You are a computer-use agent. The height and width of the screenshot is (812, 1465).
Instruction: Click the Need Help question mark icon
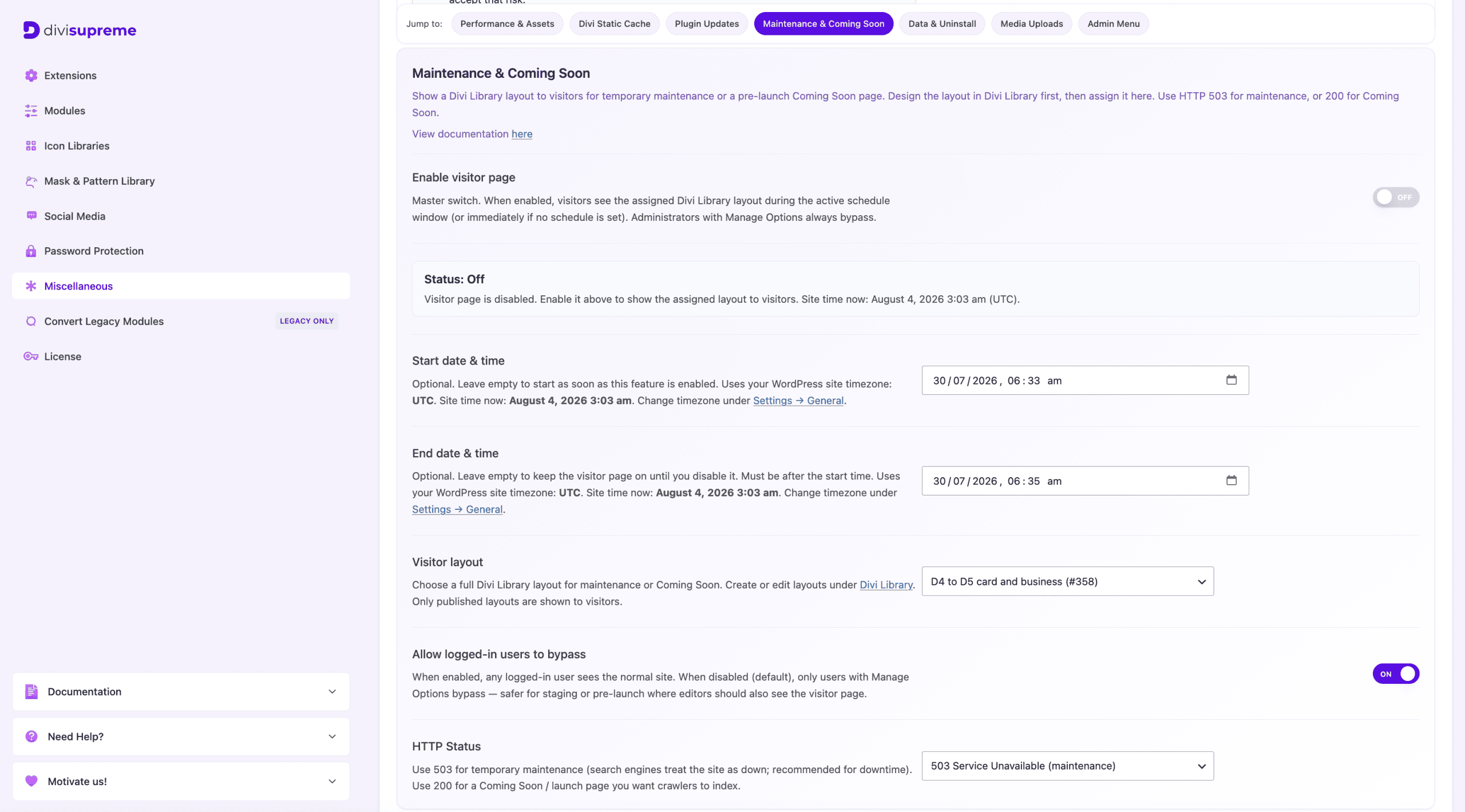pyautogui.click(x=31, y=736)
